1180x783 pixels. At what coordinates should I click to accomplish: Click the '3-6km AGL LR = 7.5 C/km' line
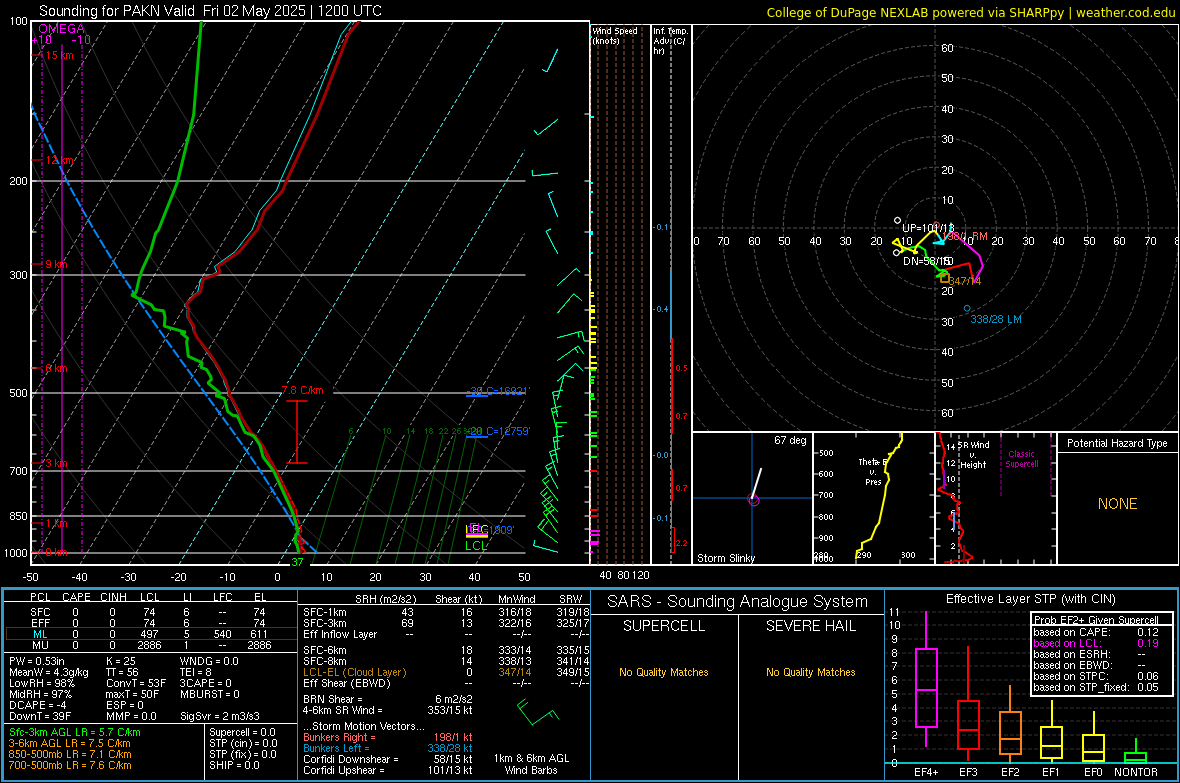coord(69,743)
